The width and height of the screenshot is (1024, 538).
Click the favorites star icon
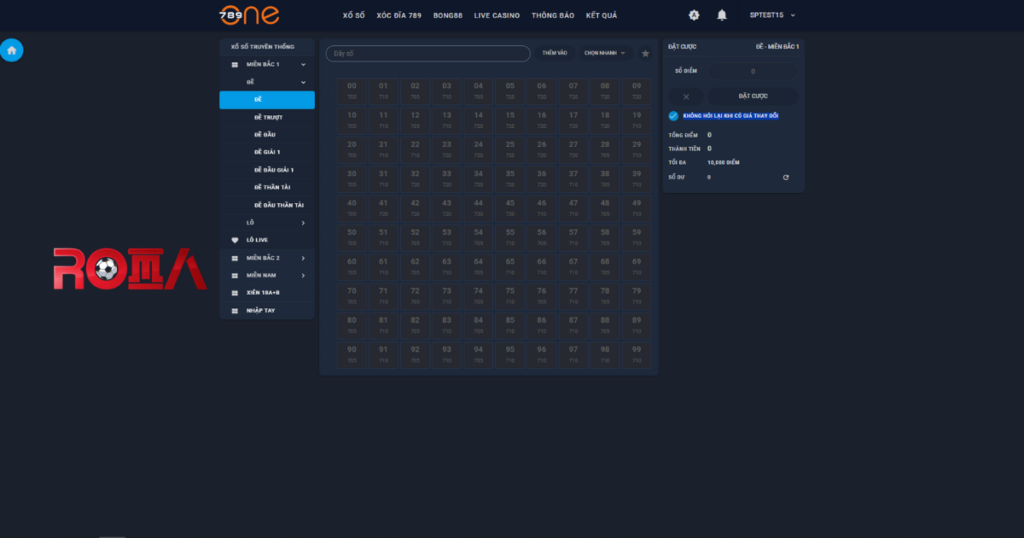click(x=645, y=54)
